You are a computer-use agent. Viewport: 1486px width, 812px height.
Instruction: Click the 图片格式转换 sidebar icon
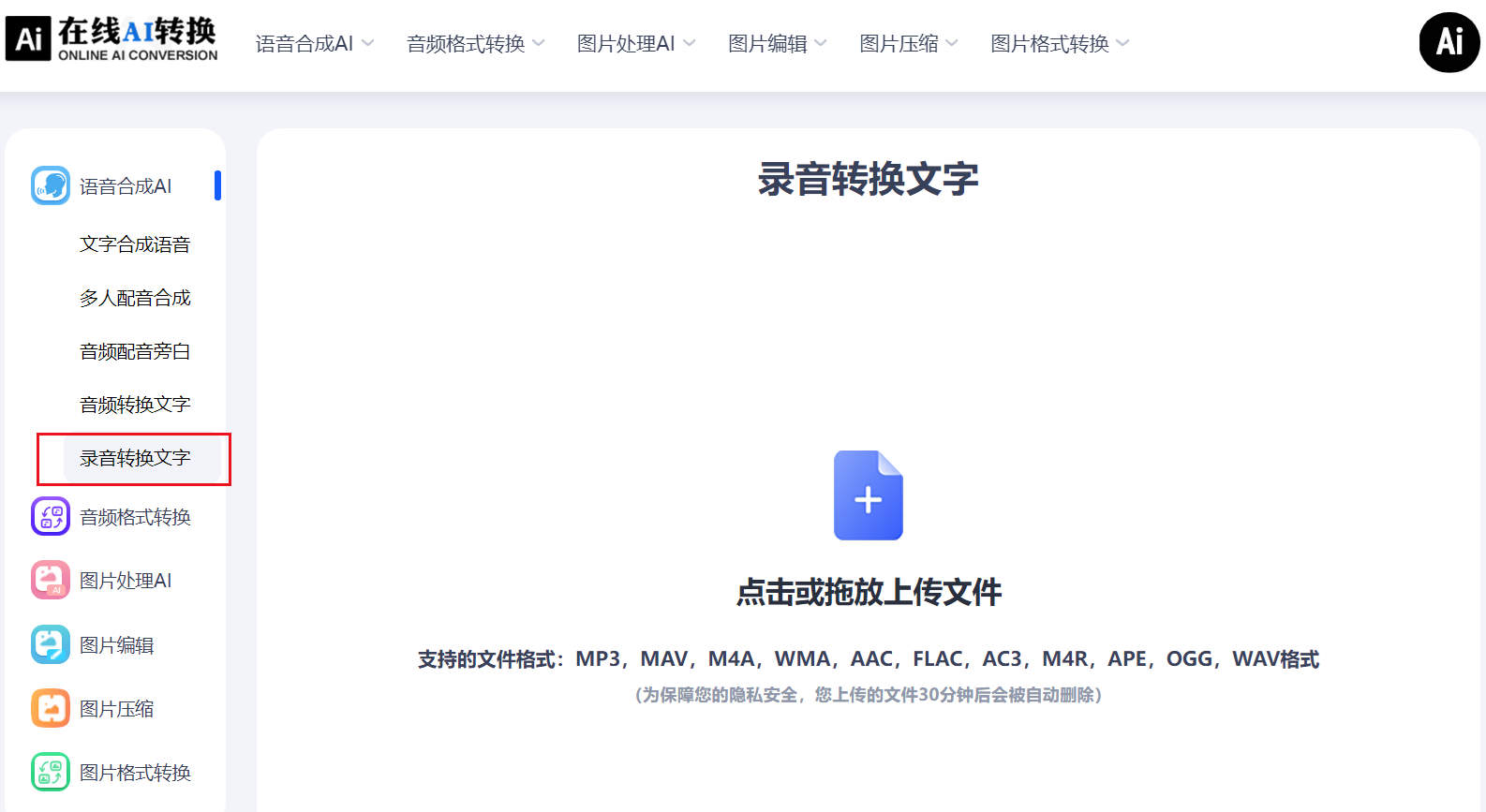[x=51, y=772]
